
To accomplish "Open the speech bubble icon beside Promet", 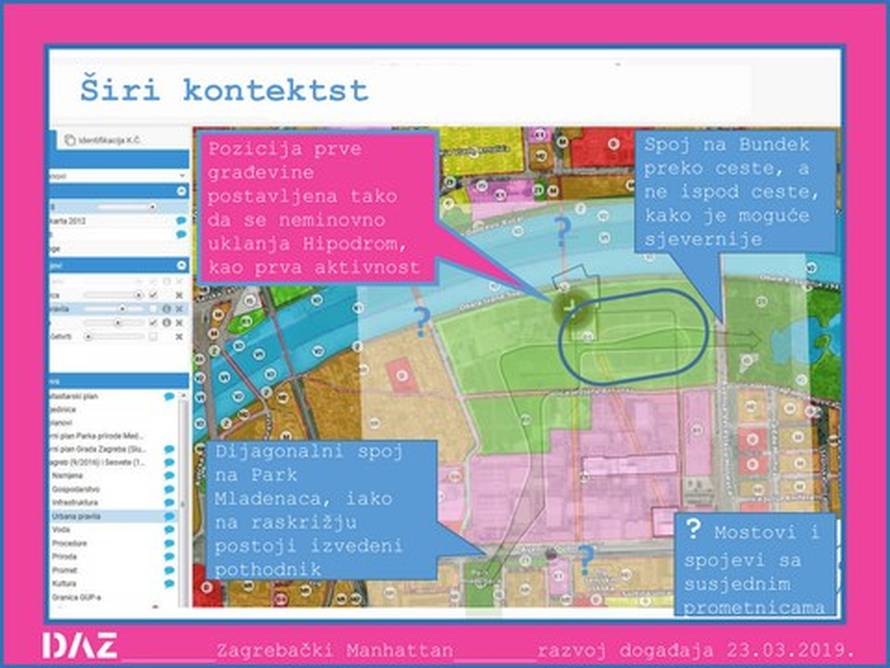I will 169,569.
